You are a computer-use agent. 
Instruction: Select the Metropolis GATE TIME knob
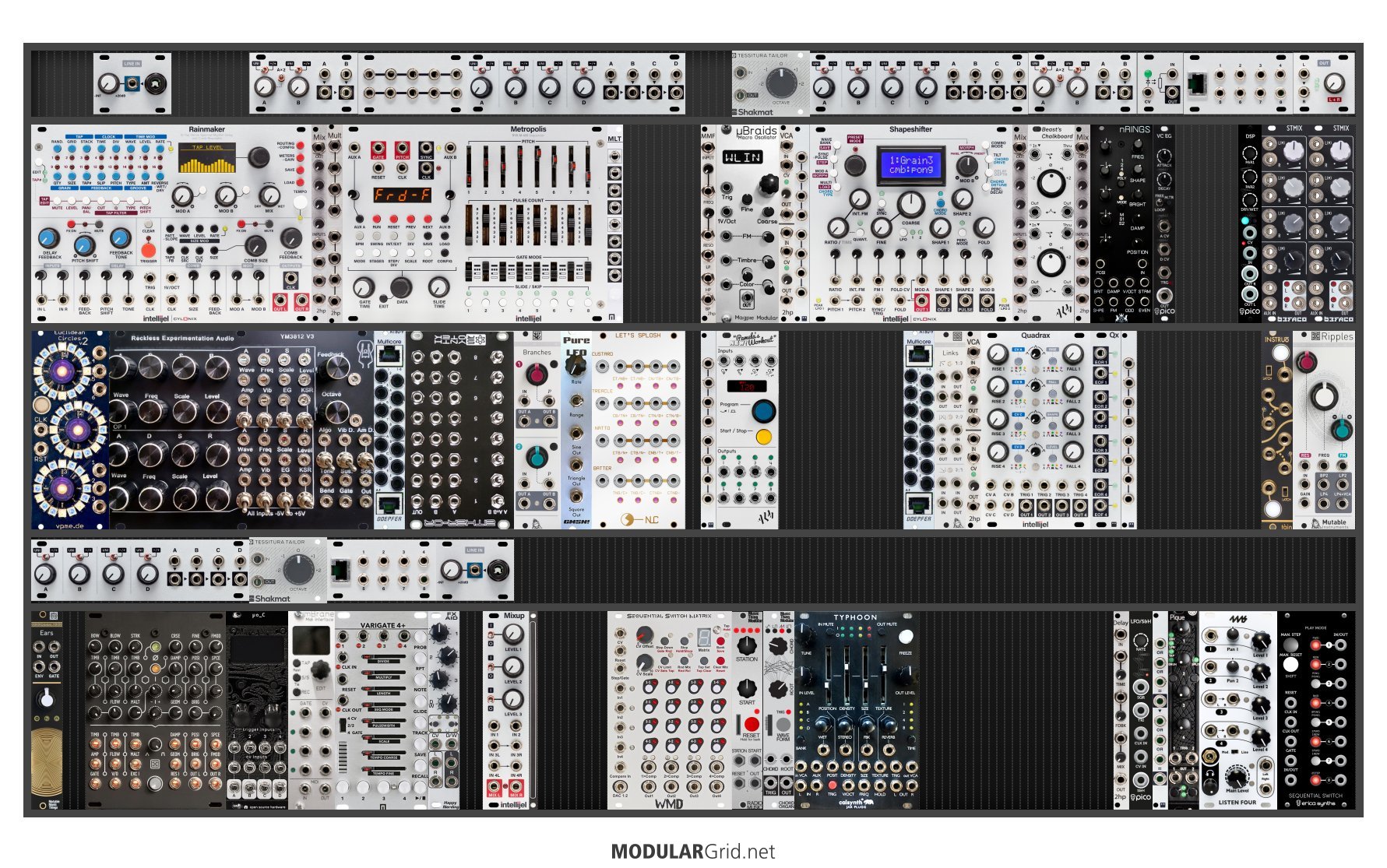[x=363, y=287]
